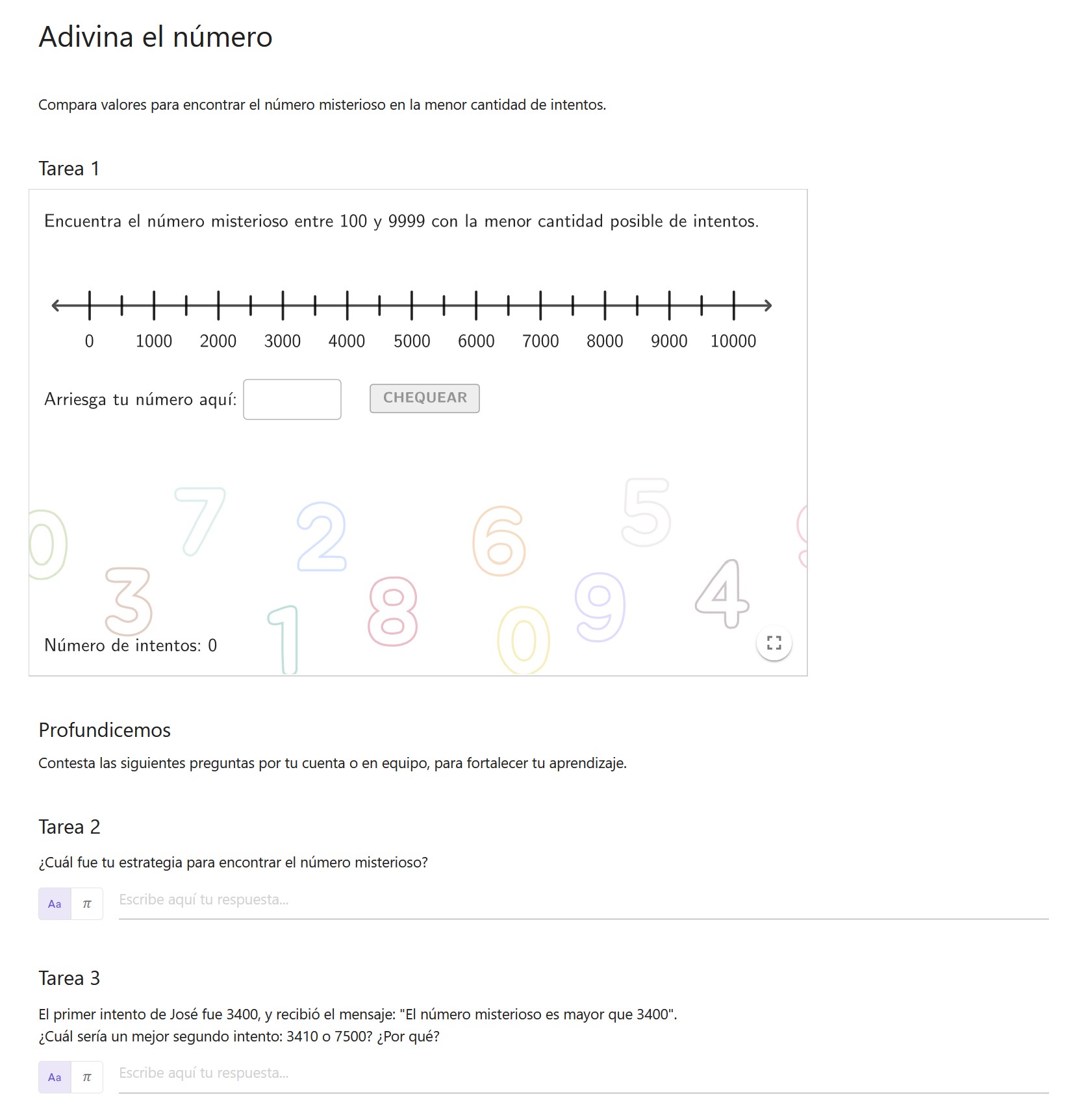Click the Tarea 2 answer field
Screen dimensions: 1086x1120
[x=583, y=901]
